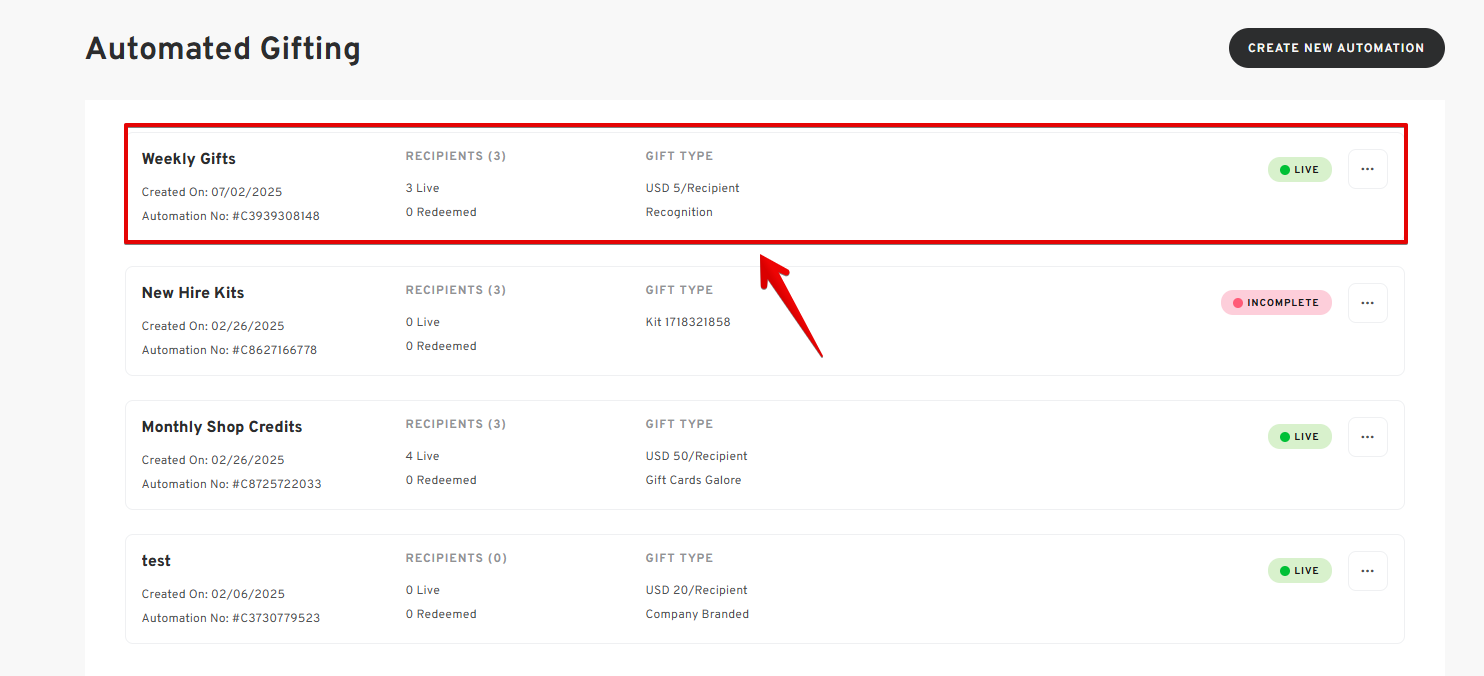Click the Automated Gifting page heading
Screen dimensions: 1484x676
223,48
